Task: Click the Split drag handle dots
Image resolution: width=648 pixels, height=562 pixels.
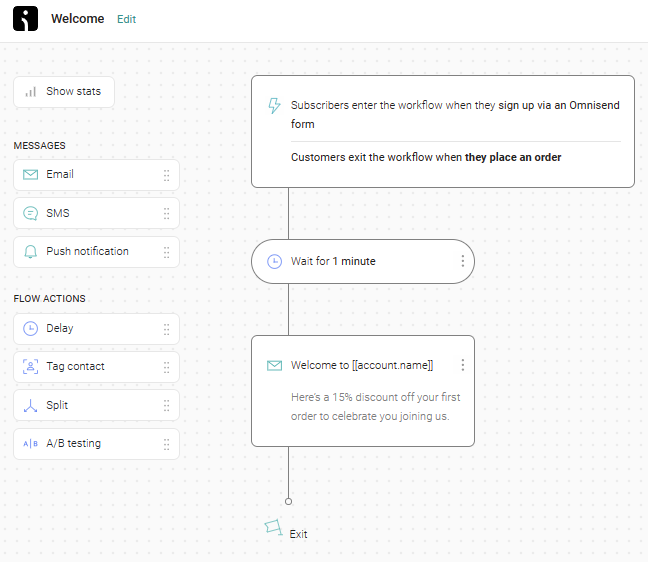Action: pos(166,405)
